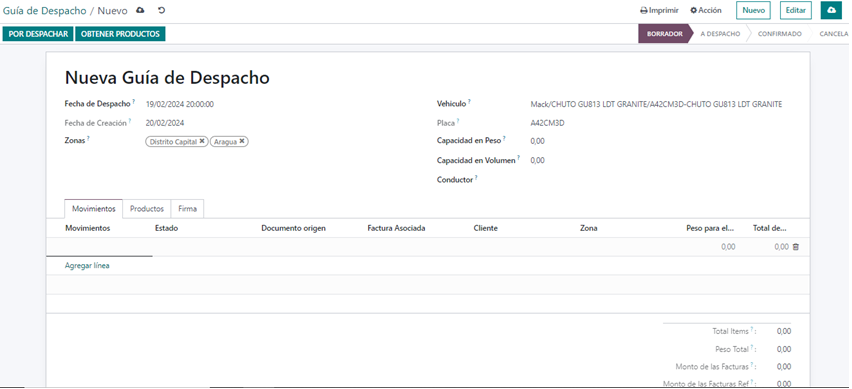This screenshot has width=852, height=389.
Task: Click the Fecha de Creación value 20/02/2024
Action: tap(165, 123)
